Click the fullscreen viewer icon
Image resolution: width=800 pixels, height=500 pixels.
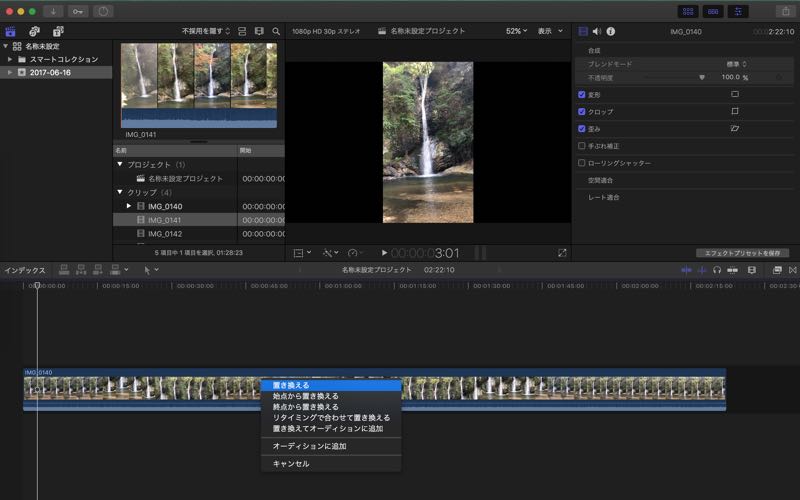click(x=562, y=253)
